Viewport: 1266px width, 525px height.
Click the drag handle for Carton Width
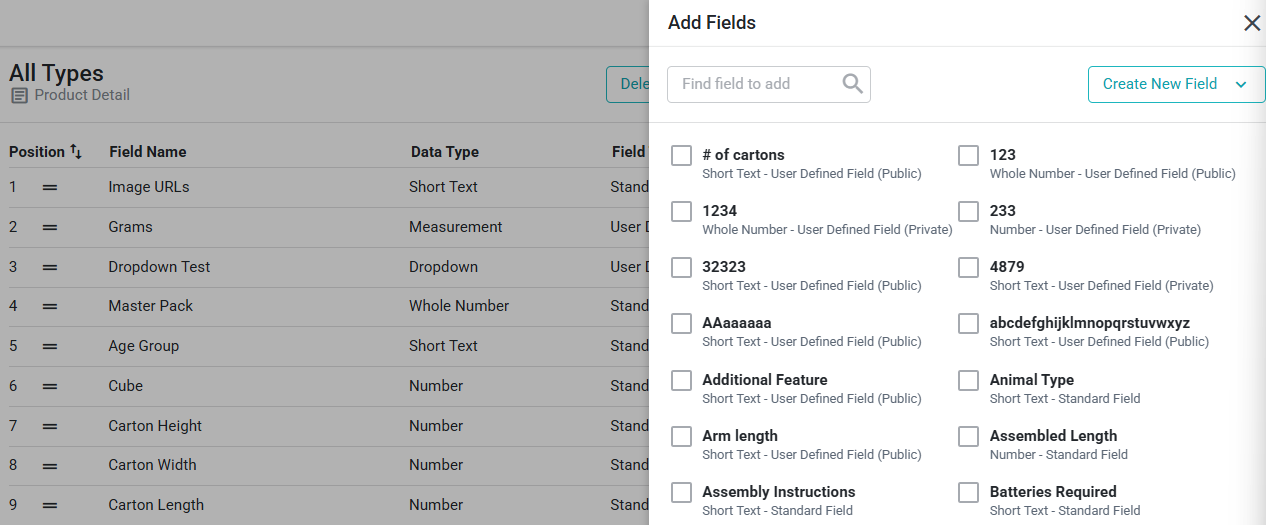coord(50,465)
